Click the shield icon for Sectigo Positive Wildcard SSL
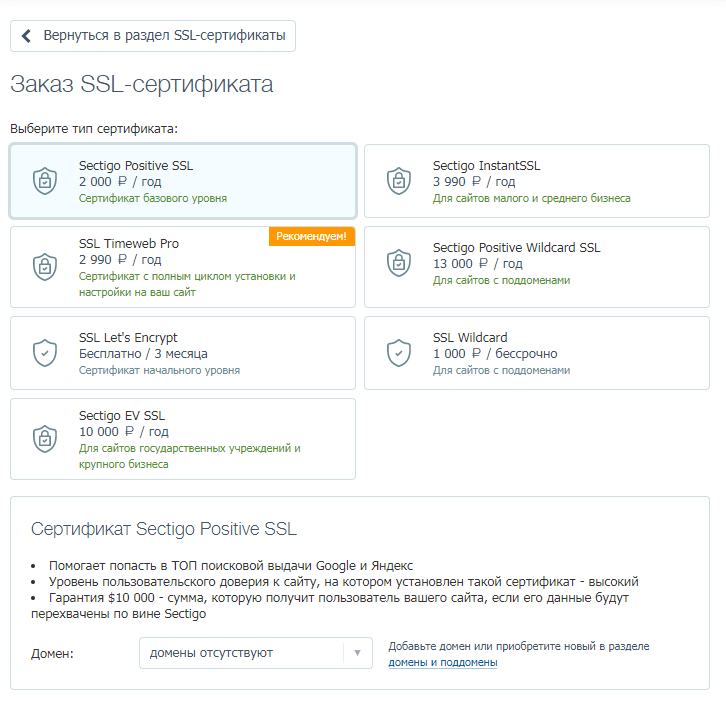The height and width of the screenshot is (706, 726). [399, 263]
